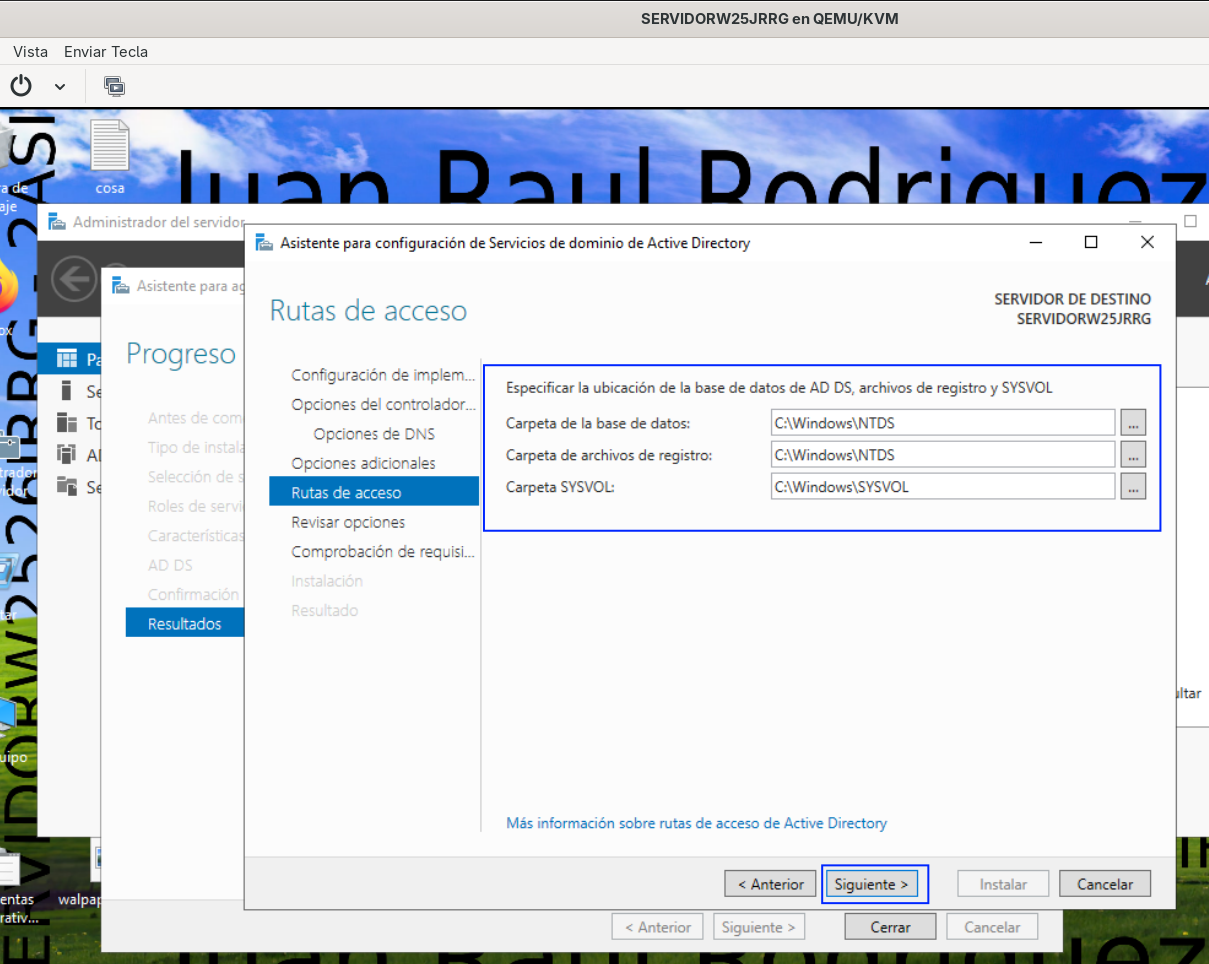Select Resultados step in background wizard
This screenshot has height=964, width=1209.
point(185,623)
